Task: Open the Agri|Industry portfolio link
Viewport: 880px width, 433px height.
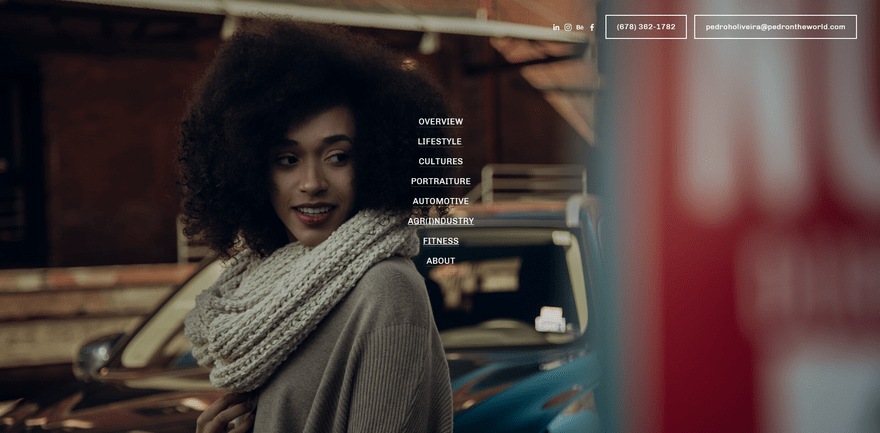Action: click(x=440, y=221)
